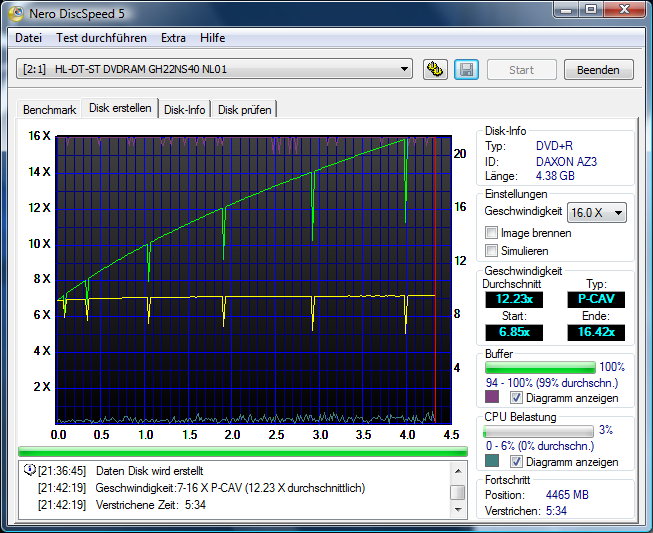This screenshot has height=533, width=653.
Task: Open the options wrench icon button
Action: [435, 69]
